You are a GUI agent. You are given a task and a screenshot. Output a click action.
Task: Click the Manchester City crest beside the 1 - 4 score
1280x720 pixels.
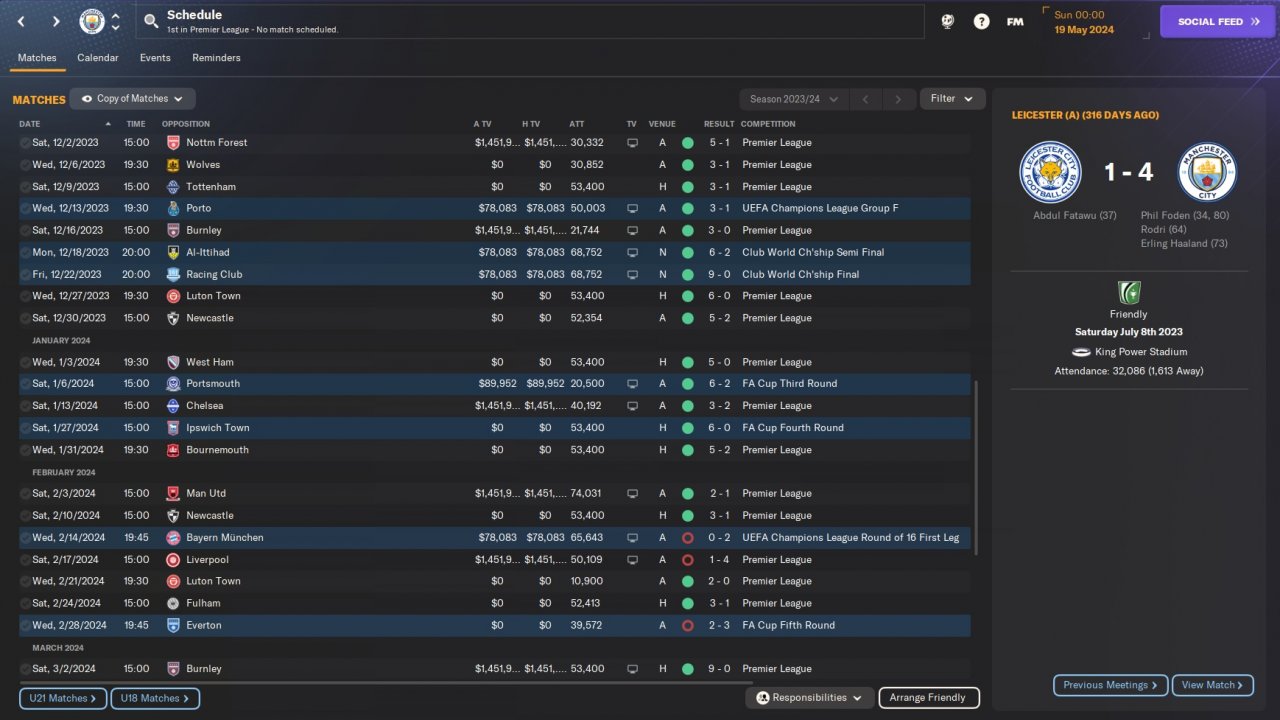(1208, 172)
